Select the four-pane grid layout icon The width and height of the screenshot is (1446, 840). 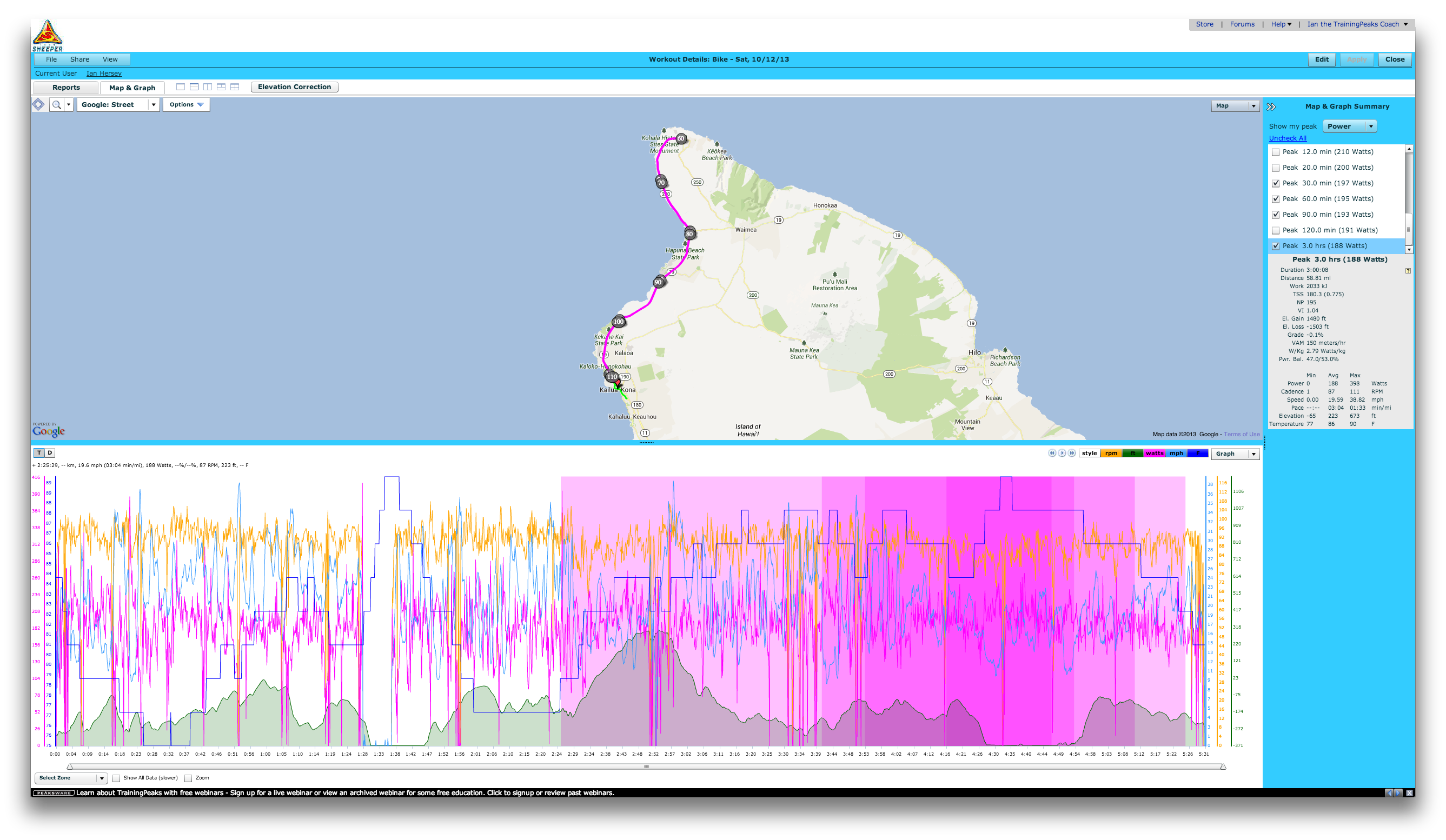click(x=235, y=87)
